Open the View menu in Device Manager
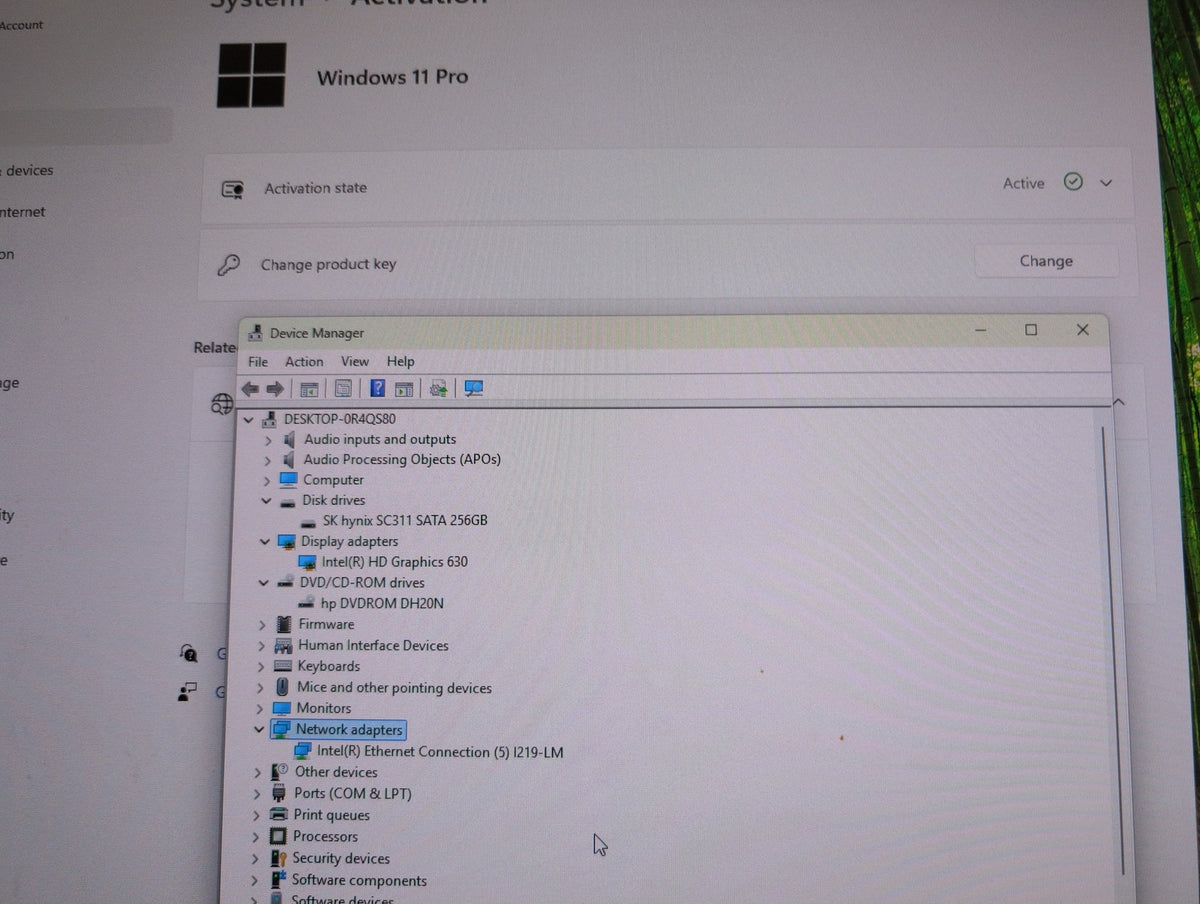Image resolution: width=1200 pixels, height=904 pixels. (x=355, y=362)
